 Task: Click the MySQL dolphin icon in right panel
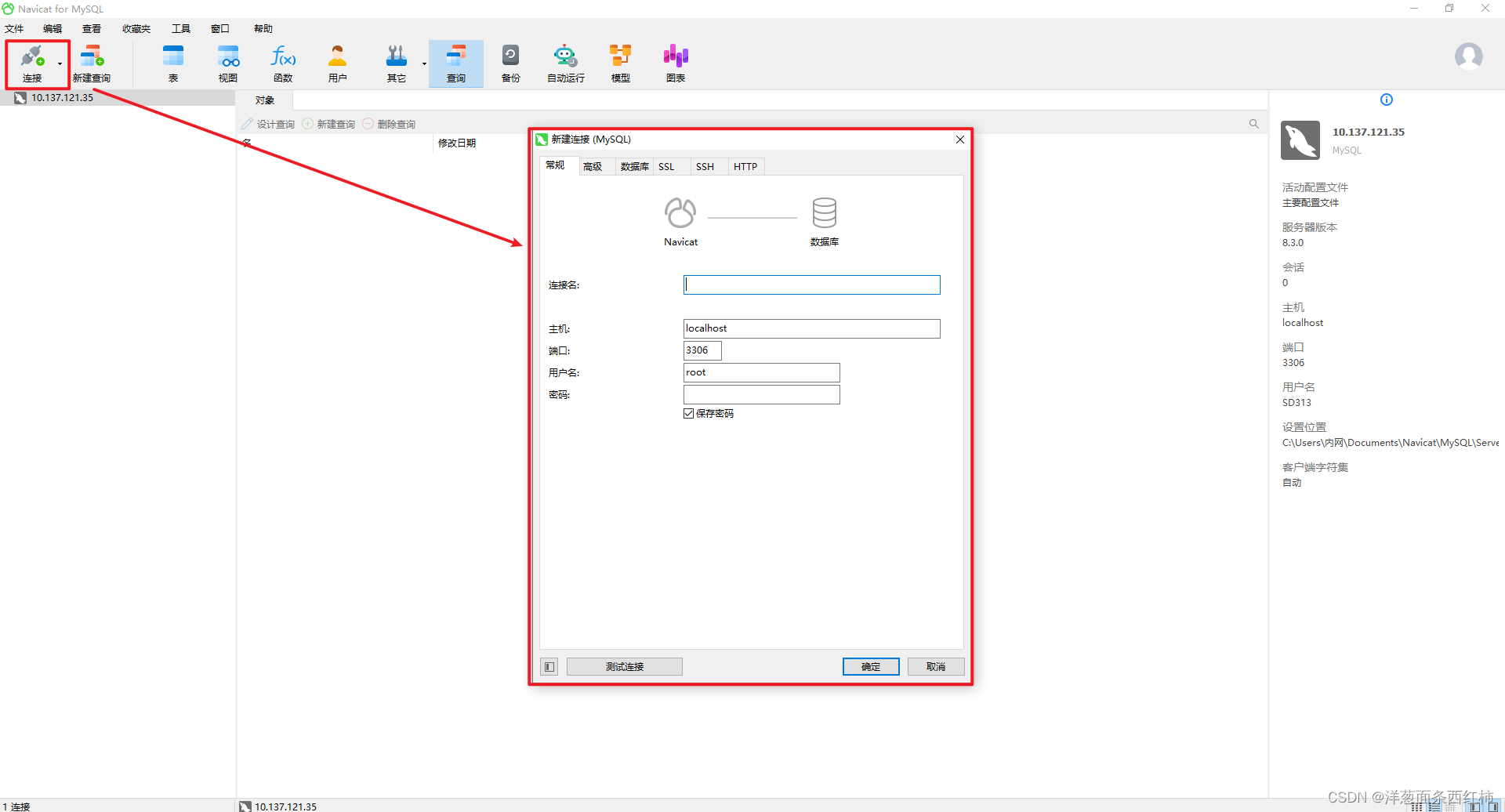(1300, 140)
